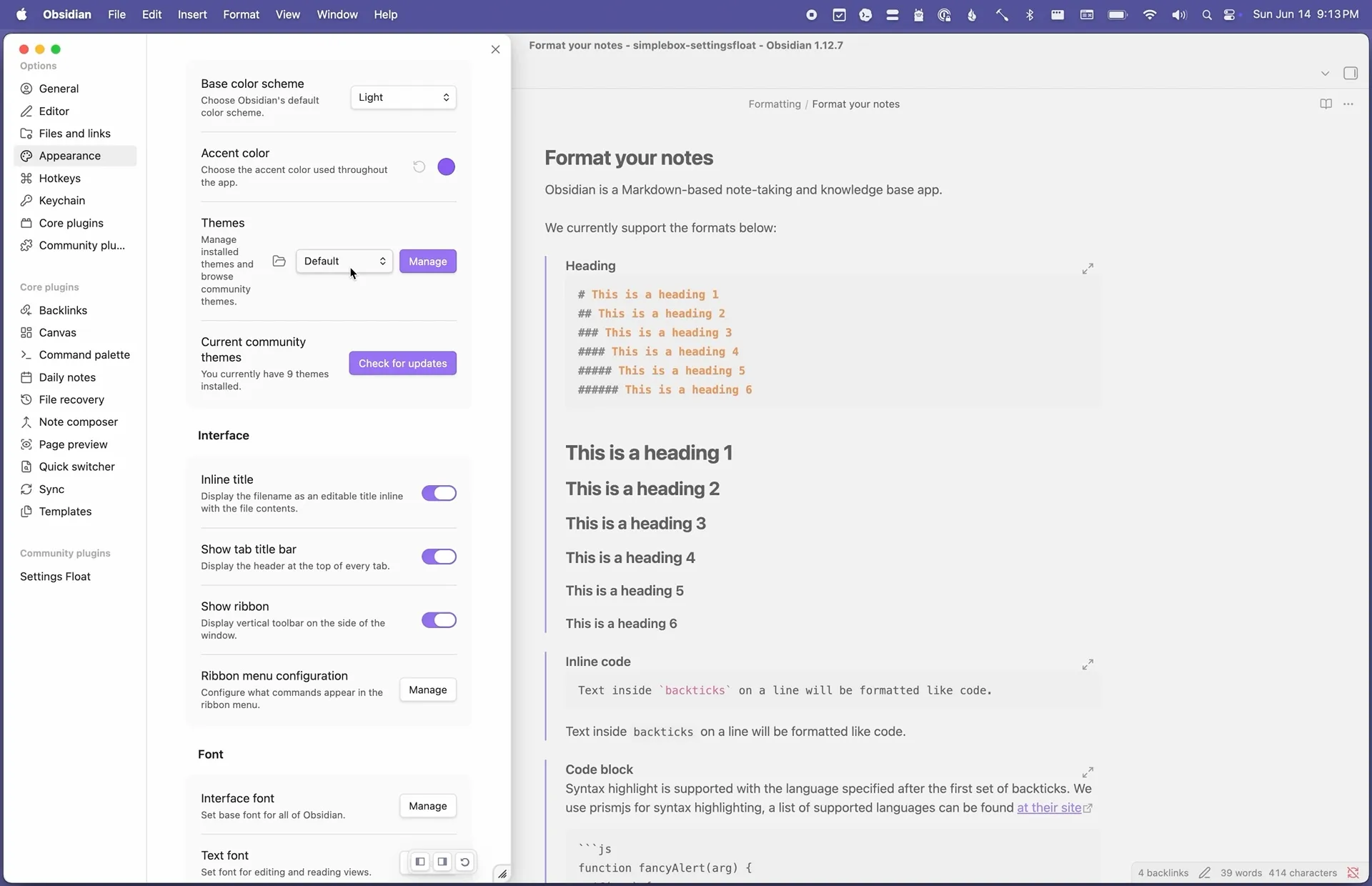Reset floating settings panel position
This screenshot has width=1372, height=886.
464,862
